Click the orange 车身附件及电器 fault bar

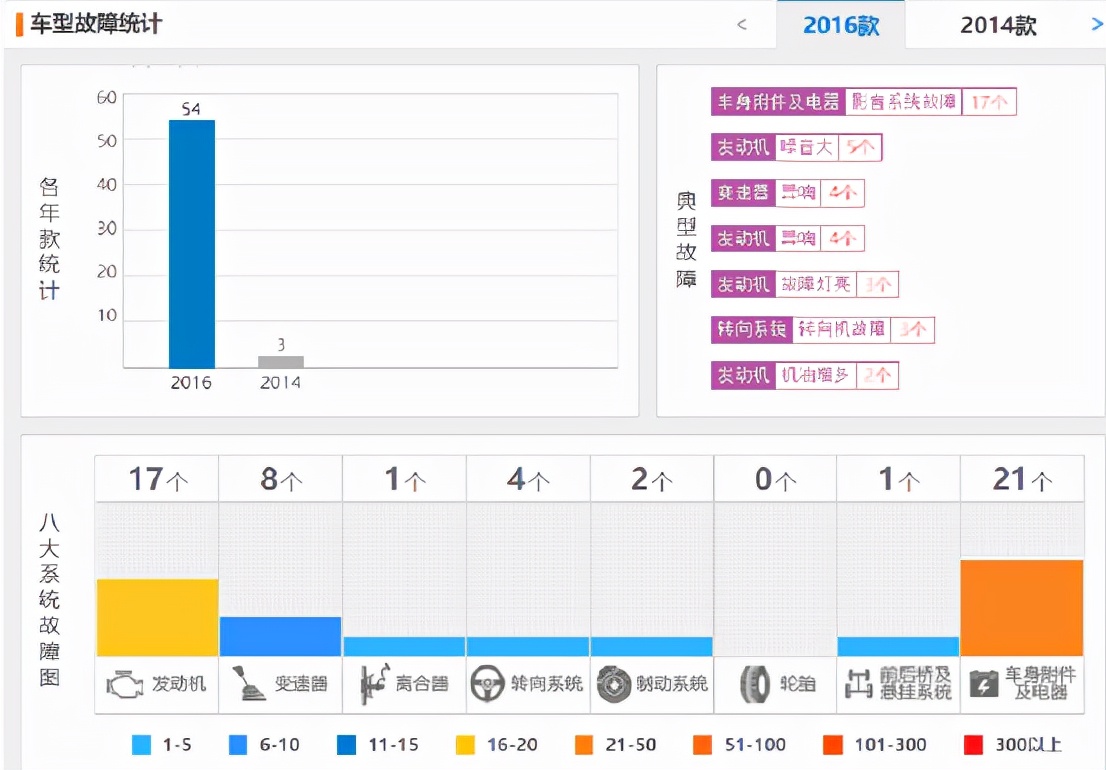[1021, 608]
